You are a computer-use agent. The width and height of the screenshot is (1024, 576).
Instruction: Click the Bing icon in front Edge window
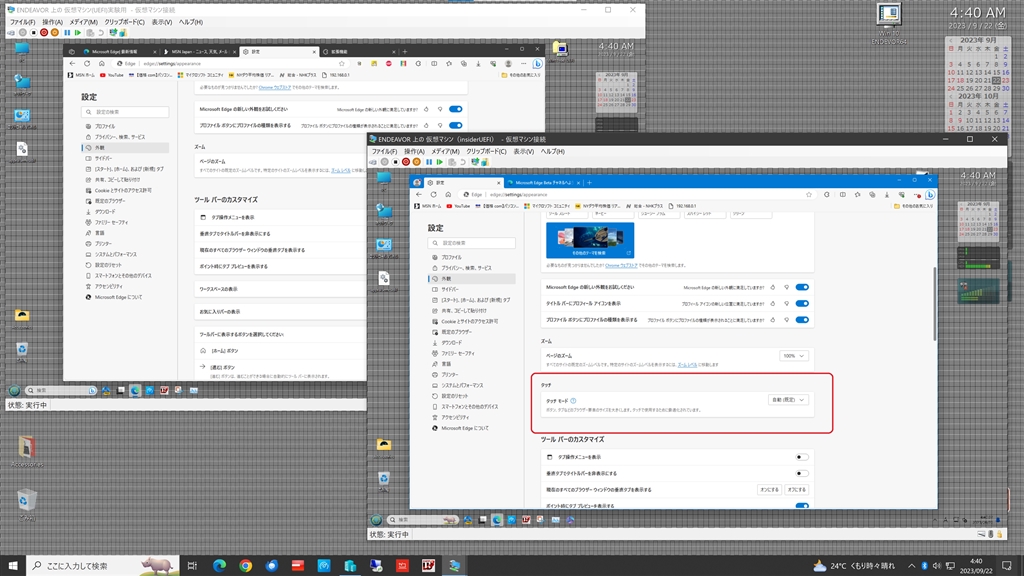(x=929, y=194)
